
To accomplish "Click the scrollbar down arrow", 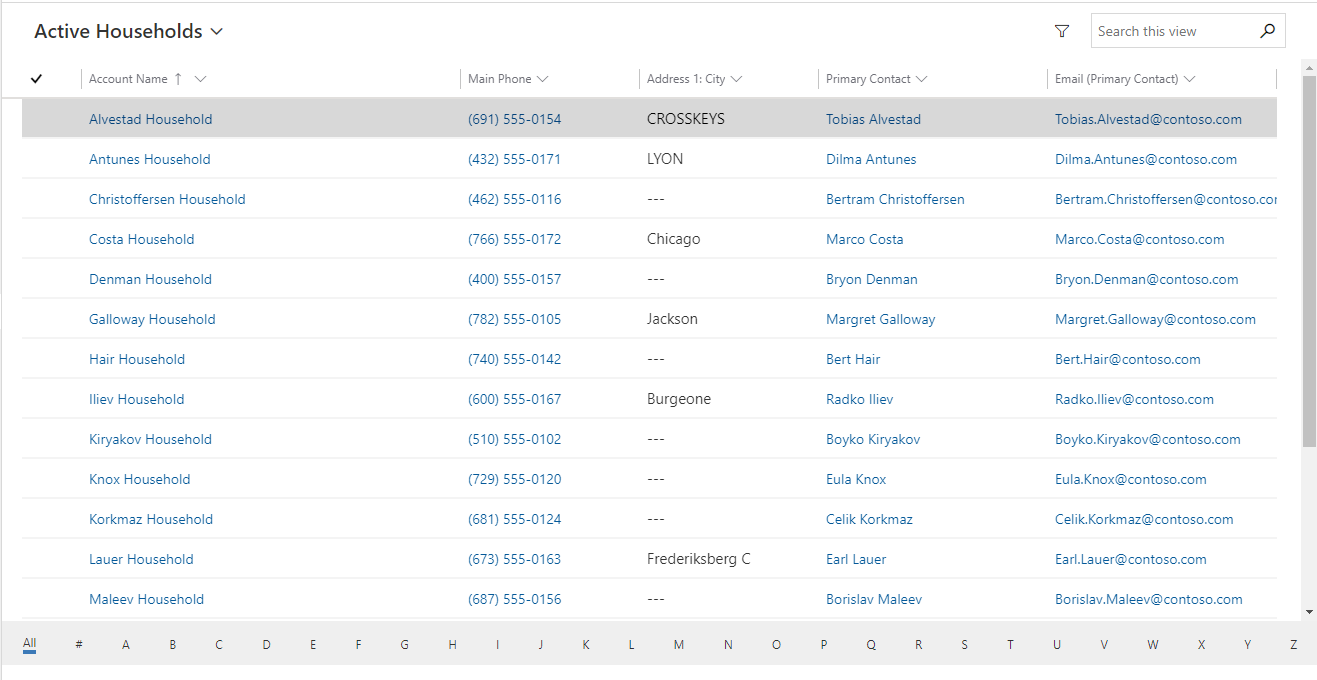I will point(1309,611).
